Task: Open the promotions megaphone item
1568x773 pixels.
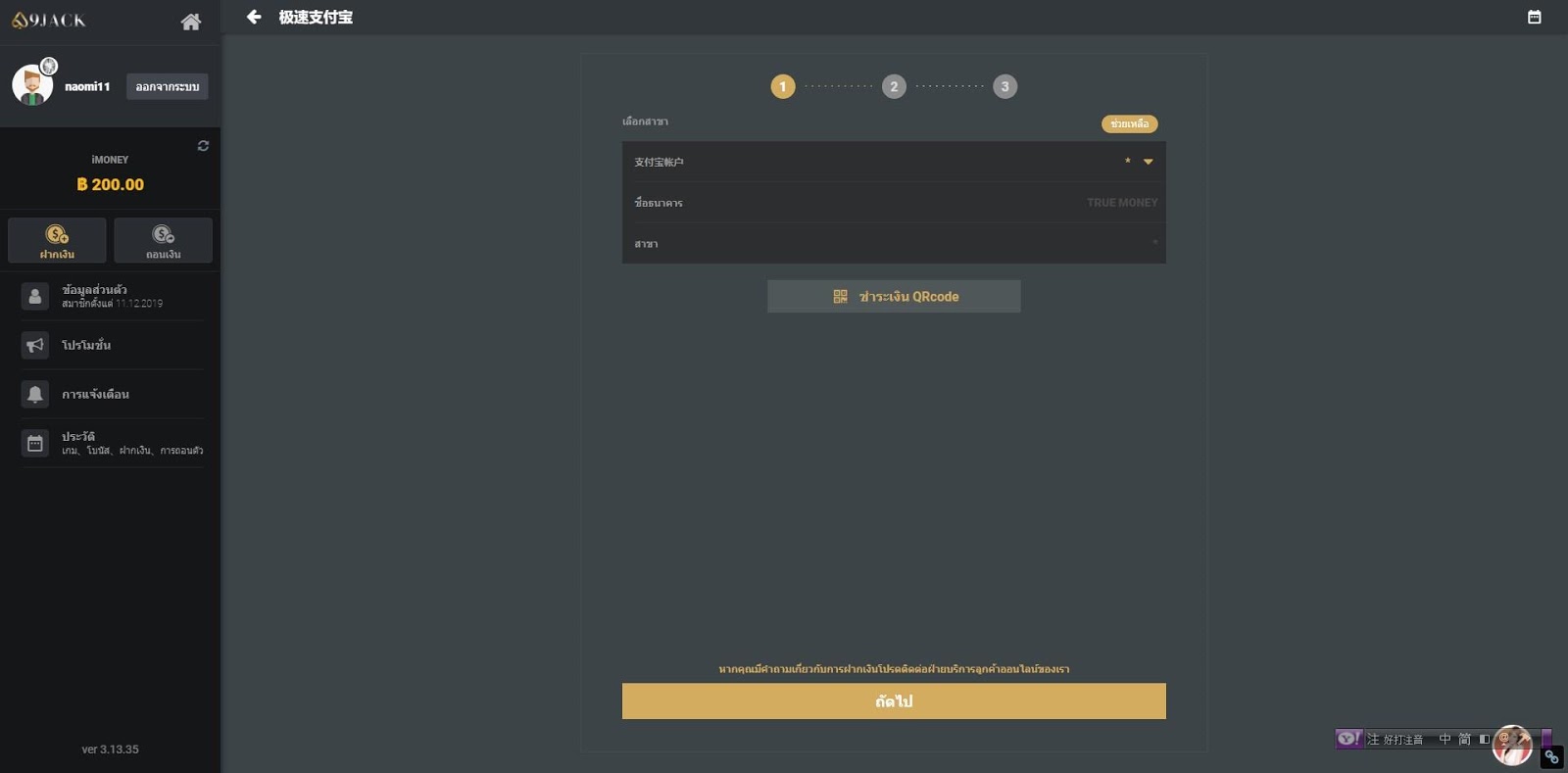Action: pos(112,345)
